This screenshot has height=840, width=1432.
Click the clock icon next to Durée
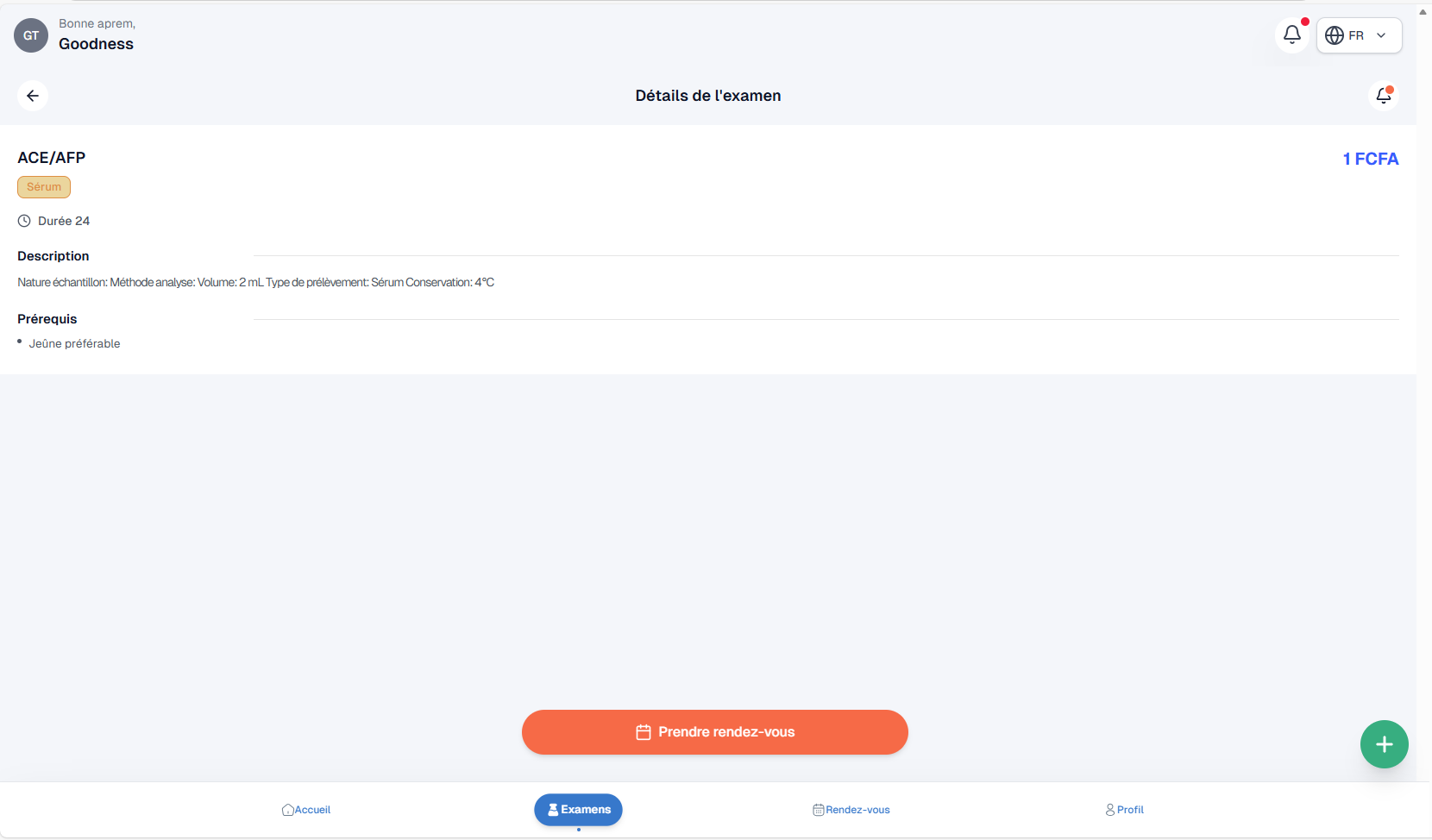[24, 221]
